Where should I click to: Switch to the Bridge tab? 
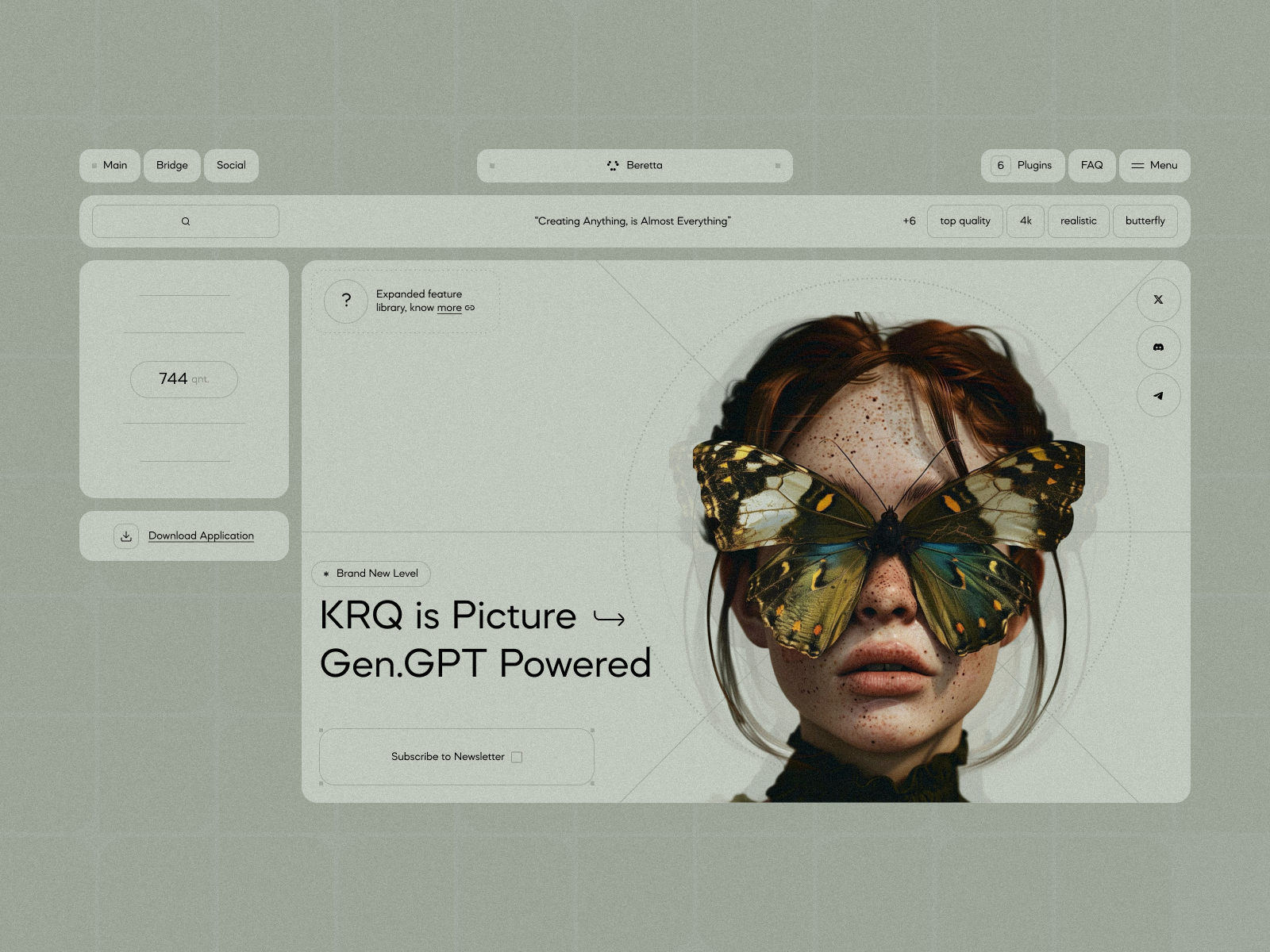click(x=171, y=165)
